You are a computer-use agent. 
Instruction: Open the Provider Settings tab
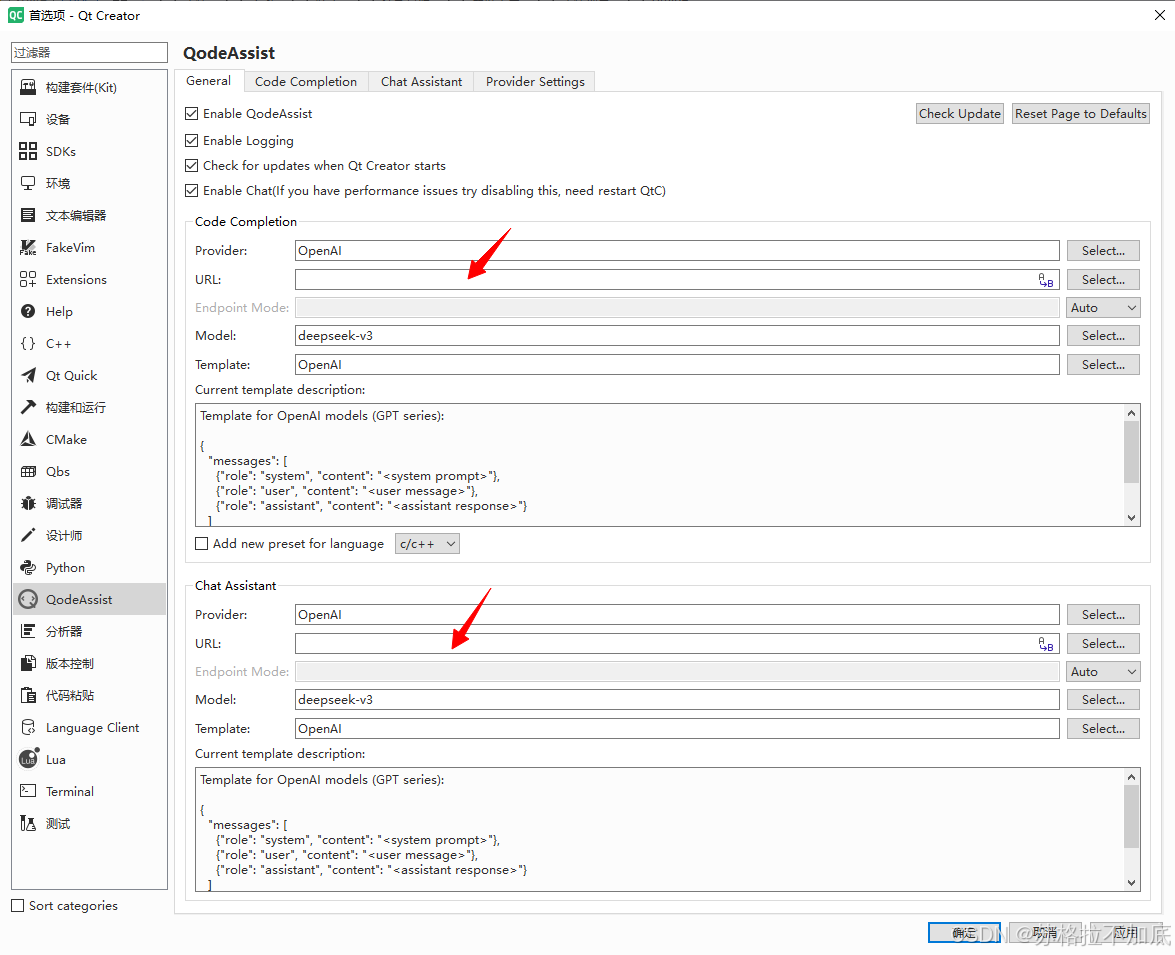pos(535,82)
